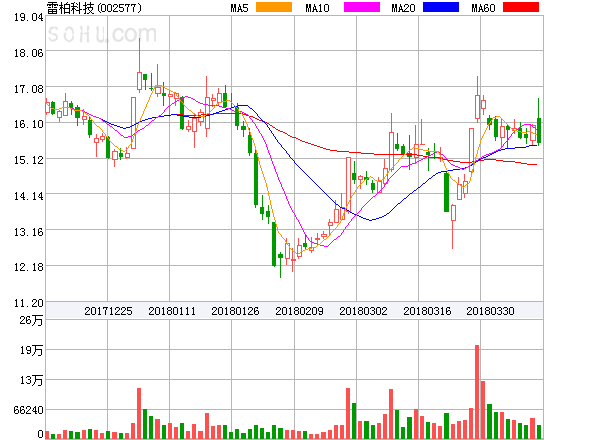Click the 17.08 price axis label
600x440 pixels.
coord(28,89)
